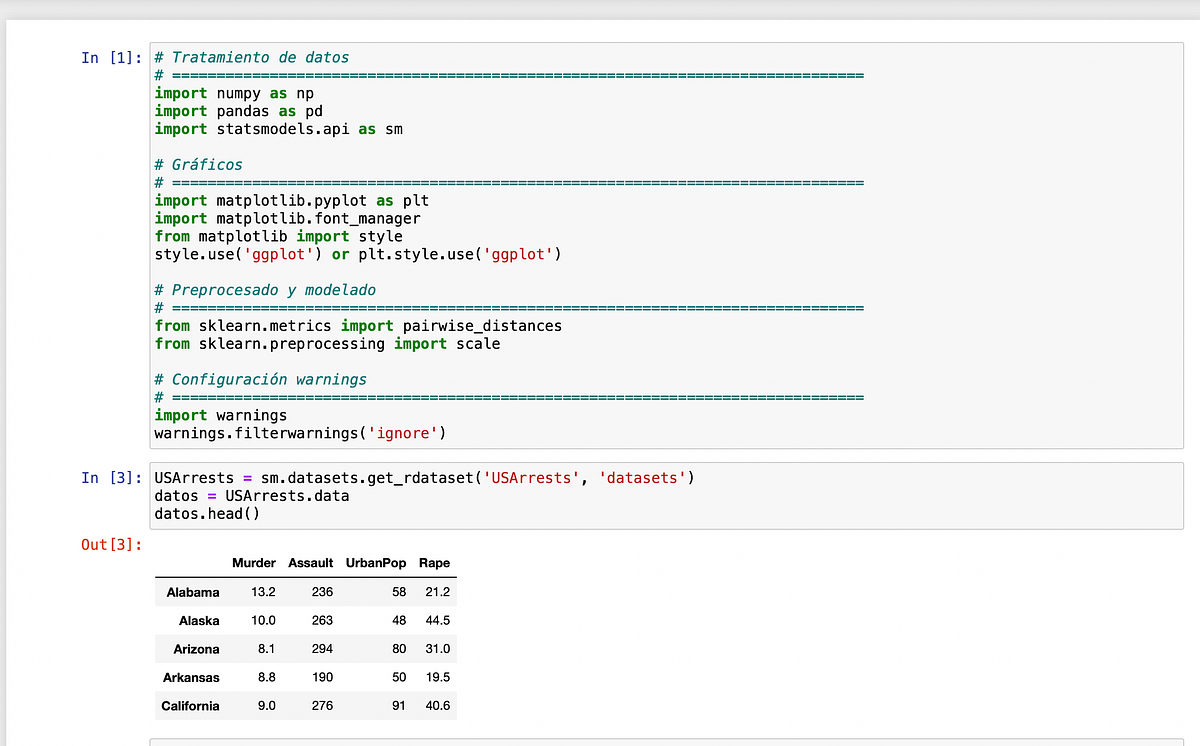Click Alaska's UrbanPop value 48
The width and height of the screenshot is (1200, 746).
[399, 621]
